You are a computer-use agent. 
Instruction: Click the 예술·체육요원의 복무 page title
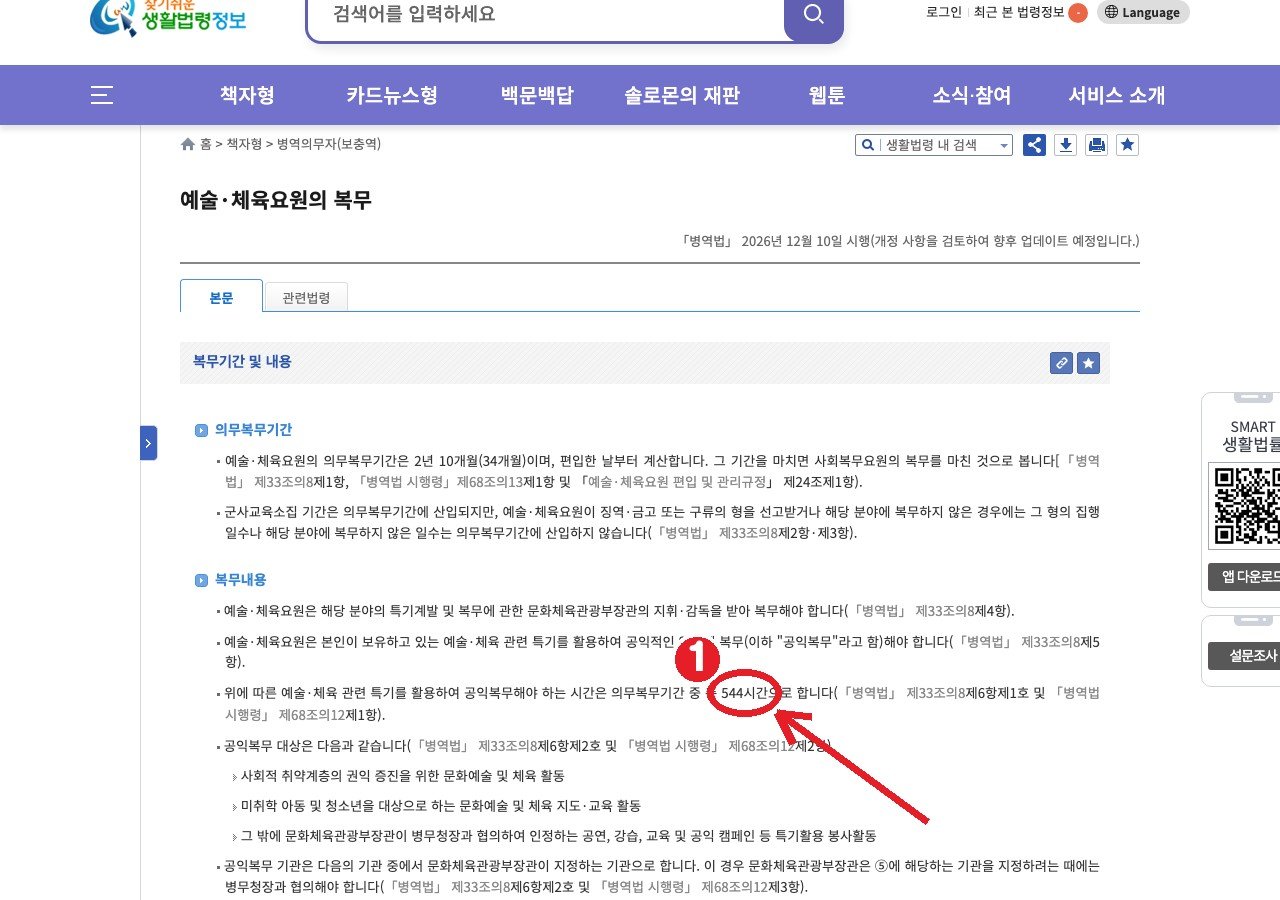(276, 200)
